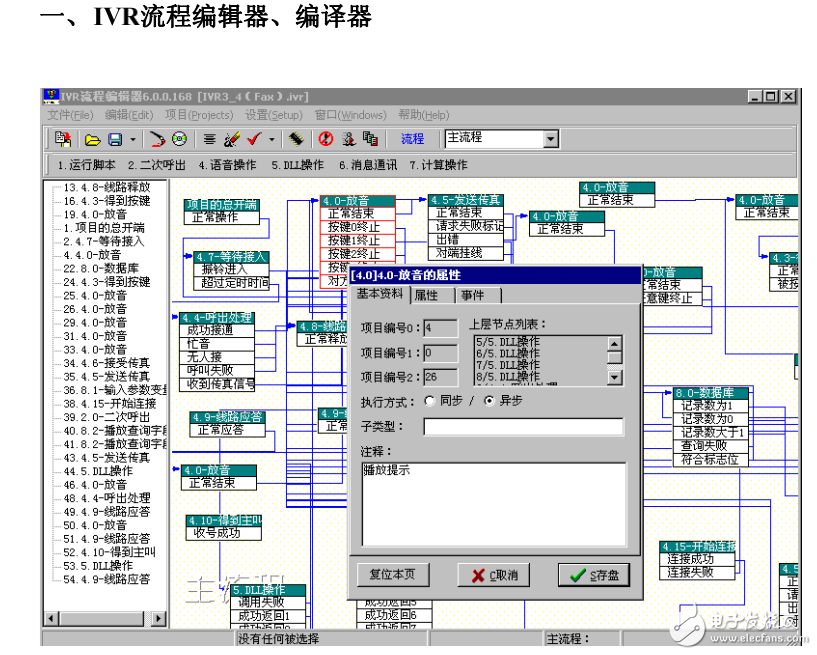
Task: Select tree item 44.5.DLL操作
Action: pos(98,470)
